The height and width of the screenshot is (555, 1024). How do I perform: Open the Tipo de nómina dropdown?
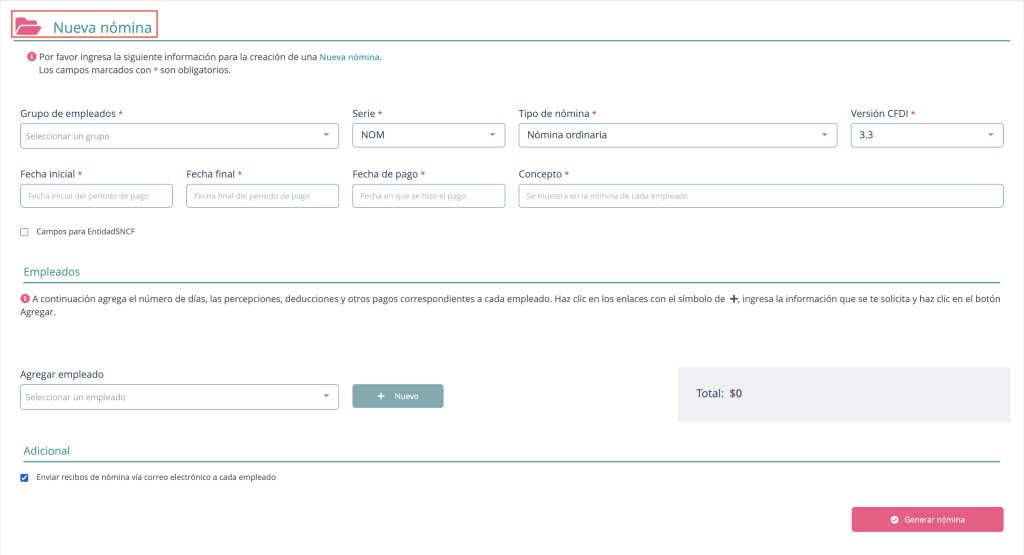[x=677, y=135]
